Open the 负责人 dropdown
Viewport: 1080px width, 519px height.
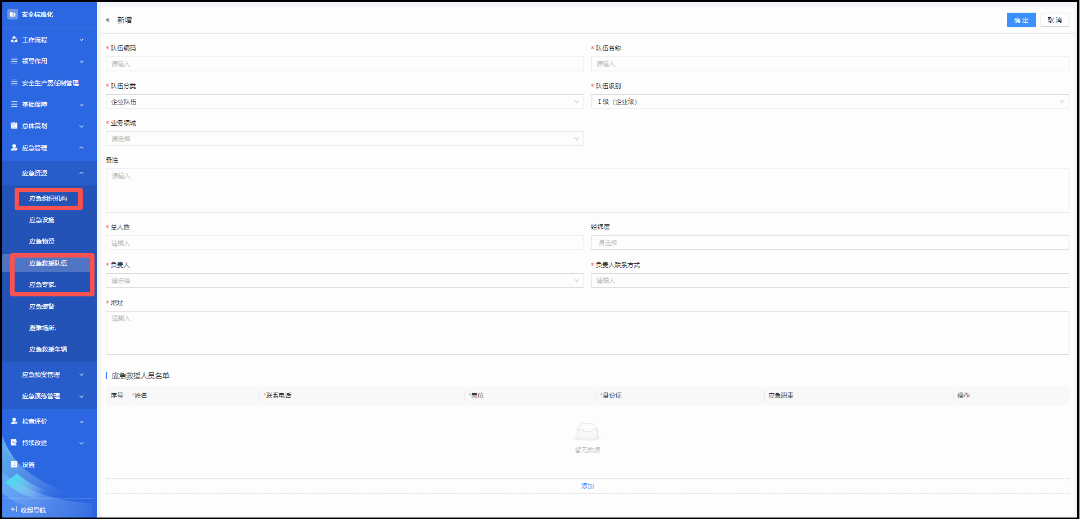pos(344,281)
